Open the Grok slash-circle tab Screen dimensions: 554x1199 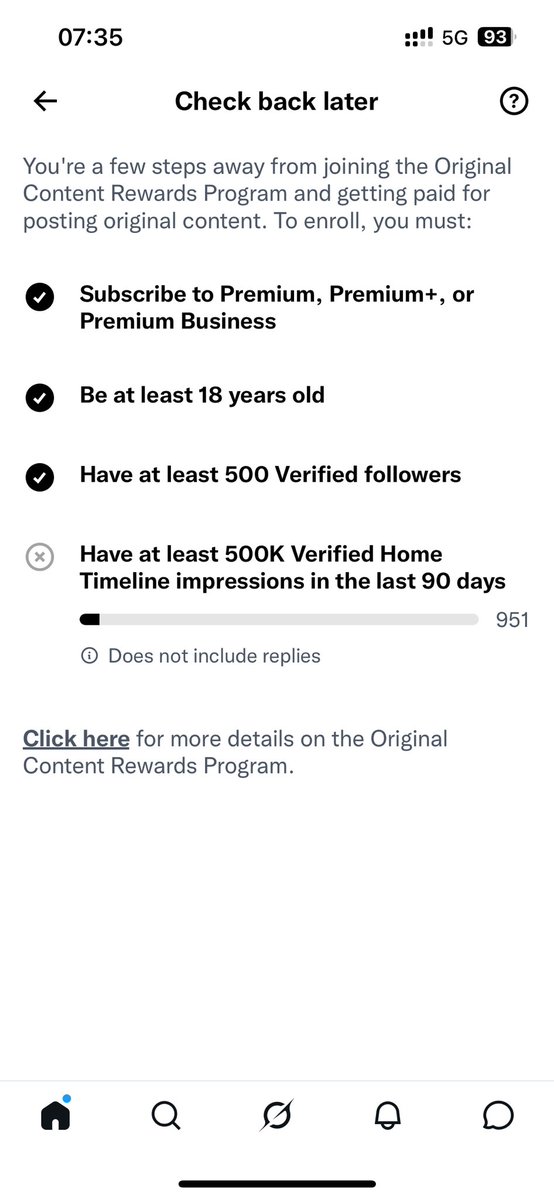[276, 1115]
